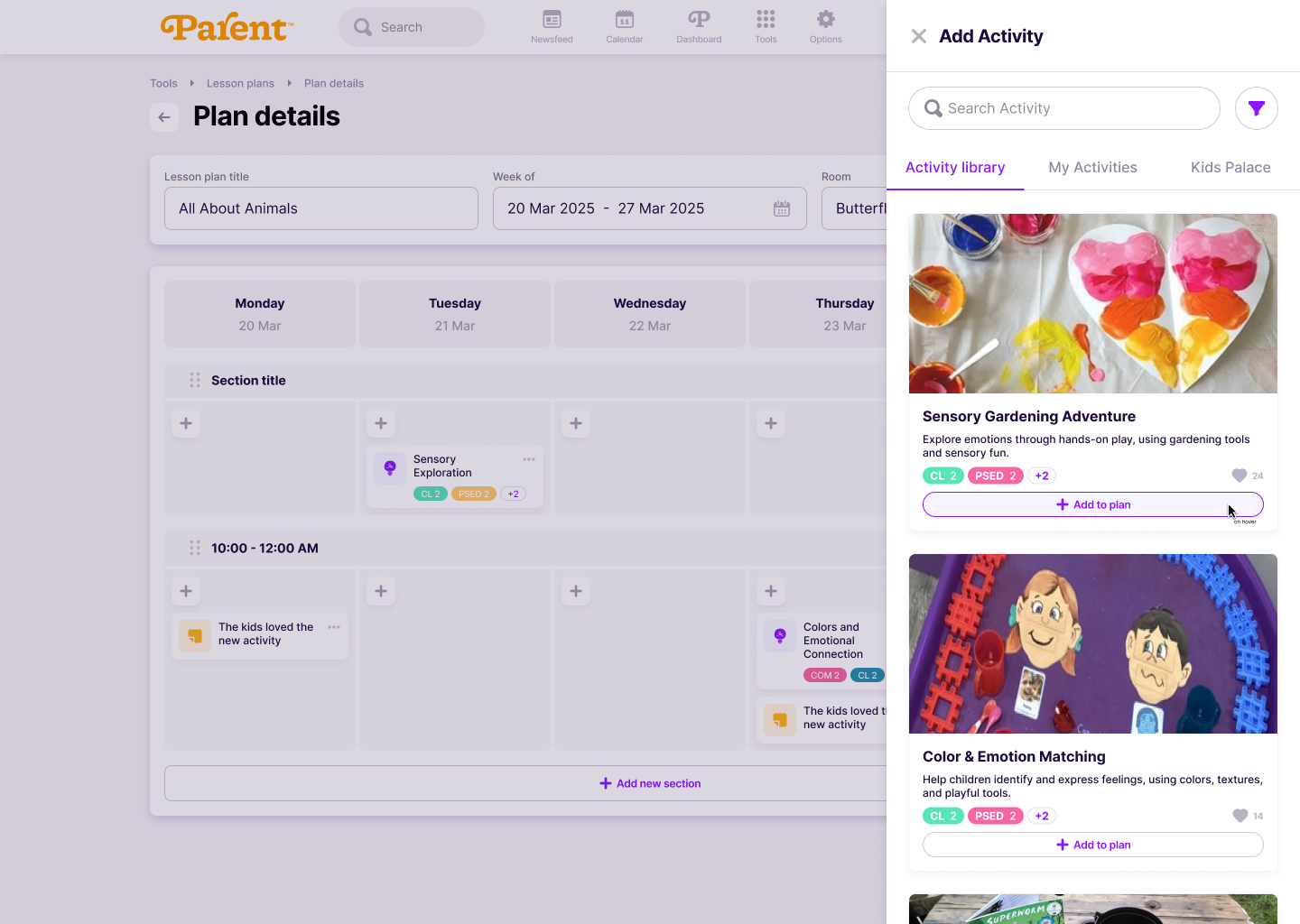Screen dimensions: 1300x924
Task: Add activity to Thursday in 10:00 row
Action: pyautogui.click(x=771, y=591)
